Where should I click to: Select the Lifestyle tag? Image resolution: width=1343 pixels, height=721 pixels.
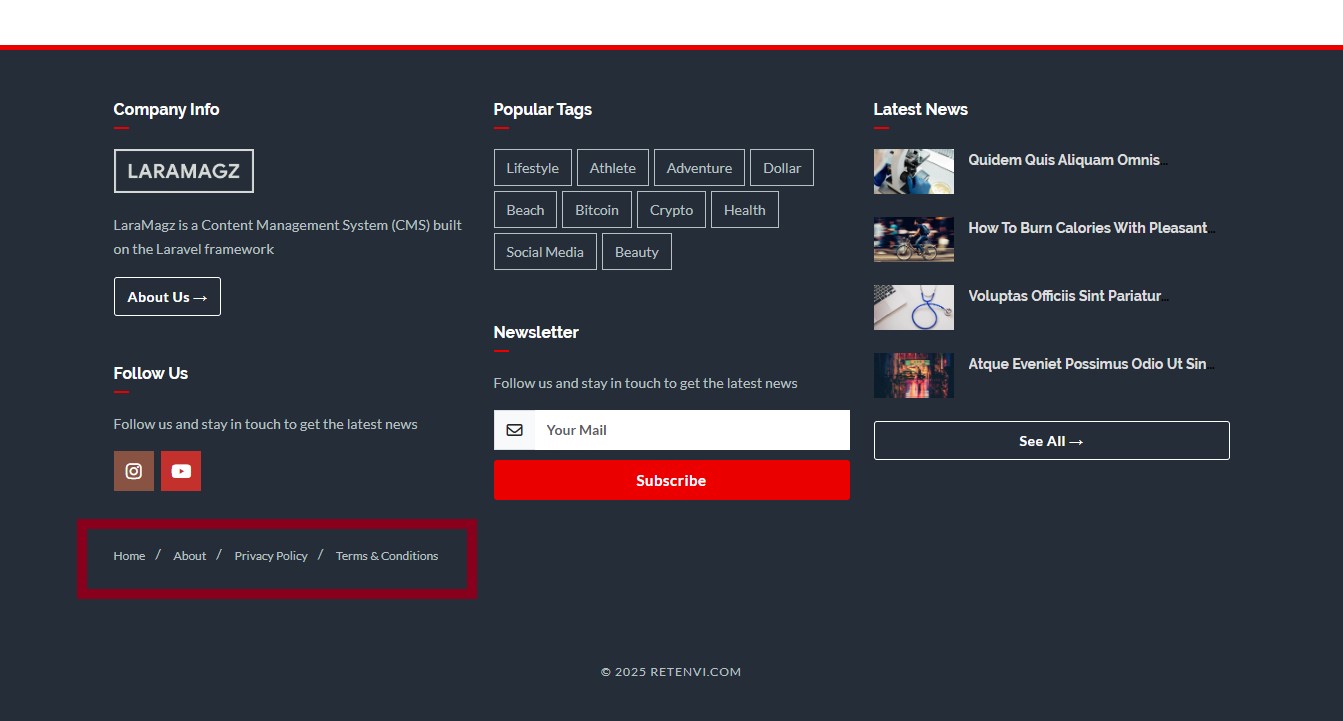point(532,167)
